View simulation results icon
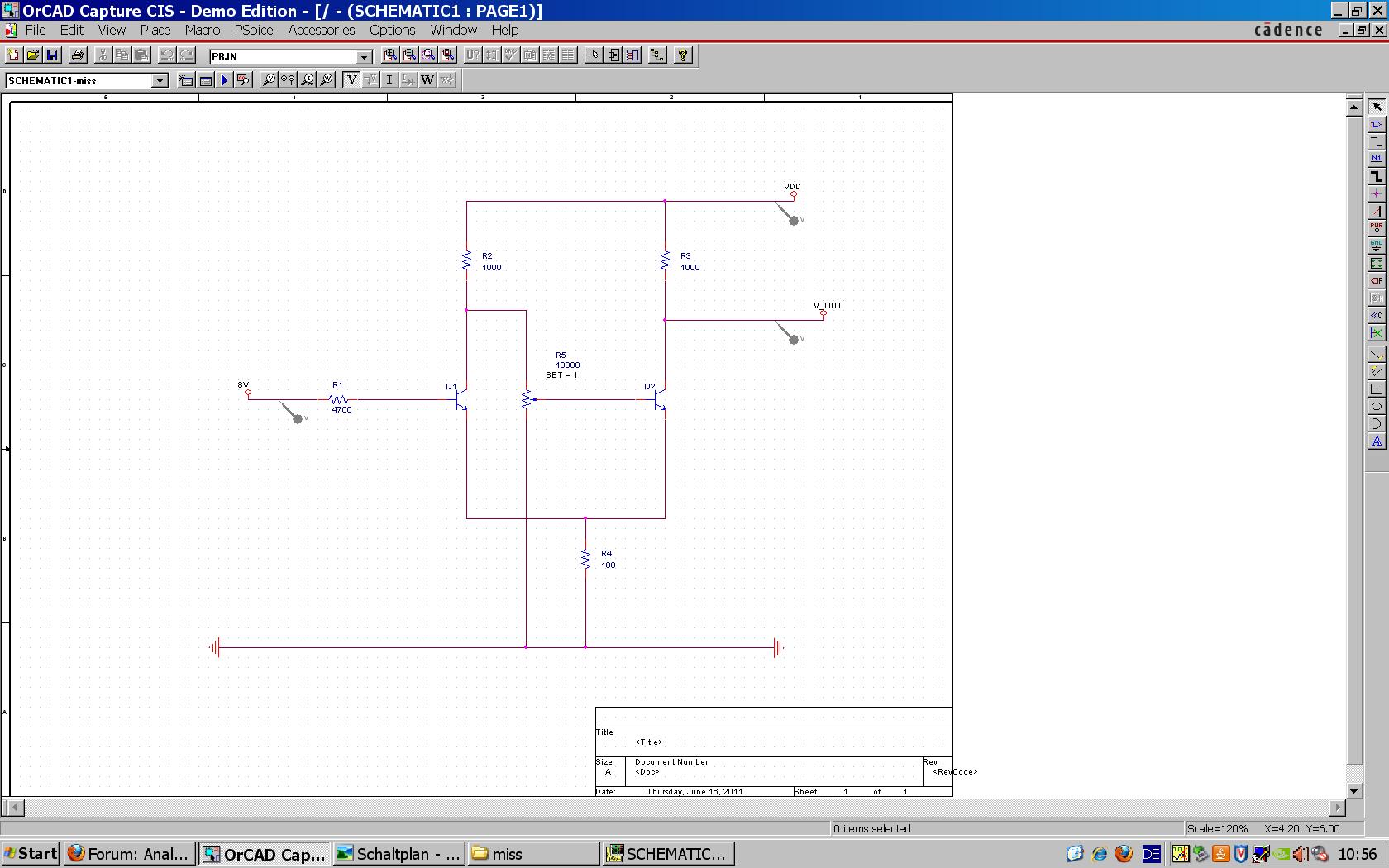 243,80
